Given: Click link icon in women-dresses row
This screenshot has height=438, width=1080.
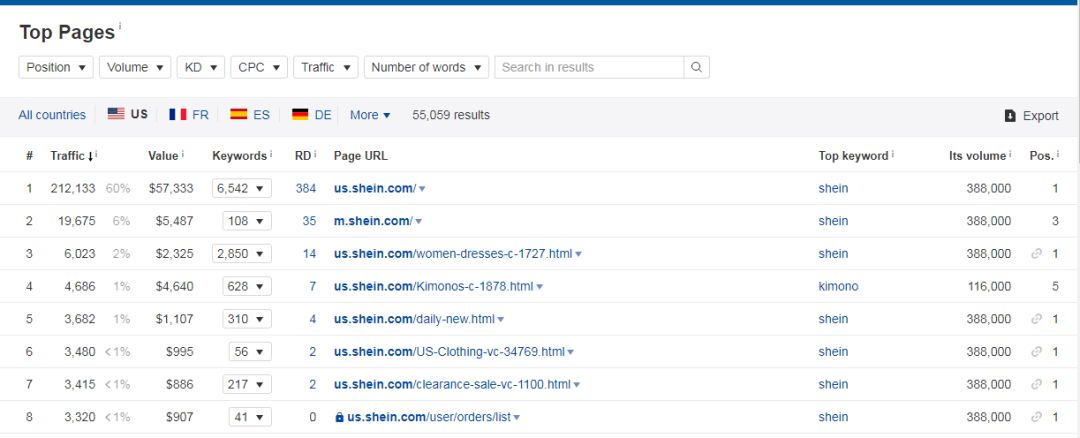Looking at the screenshot, I should coord(1036,253).
